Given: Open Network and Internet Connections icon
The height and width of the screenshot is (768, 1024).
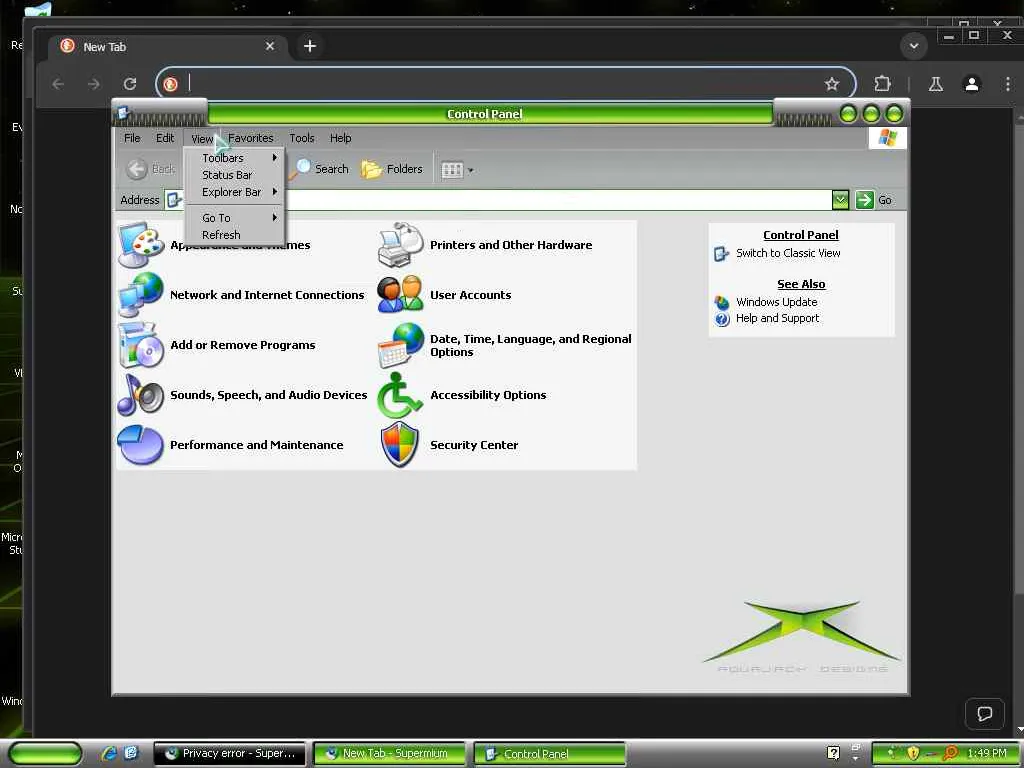Looking at the screenshot, I should click(140, 295).
